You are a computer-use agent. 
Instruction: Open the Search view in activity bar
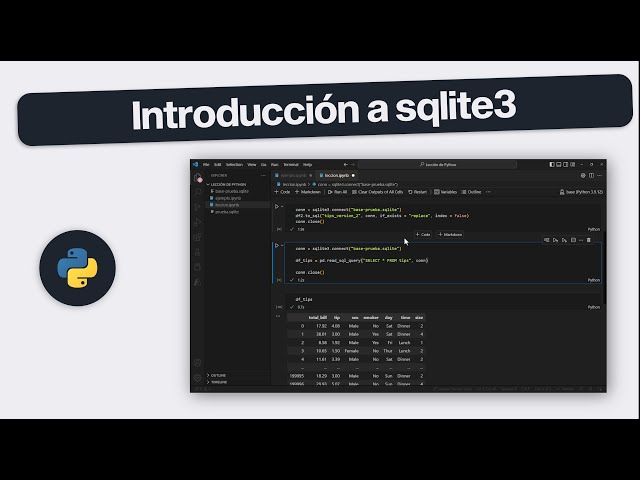click(198, 192)
